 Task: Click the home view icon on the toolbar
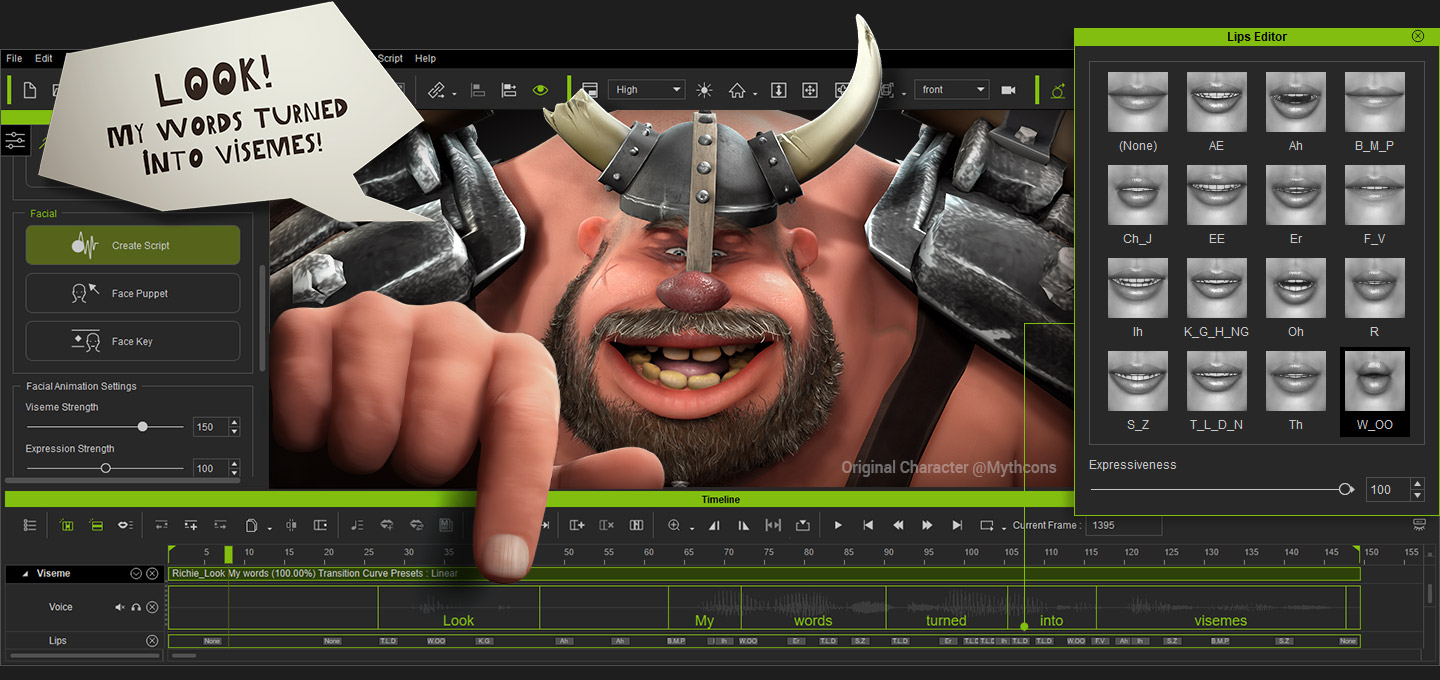[x=738, y=90]
